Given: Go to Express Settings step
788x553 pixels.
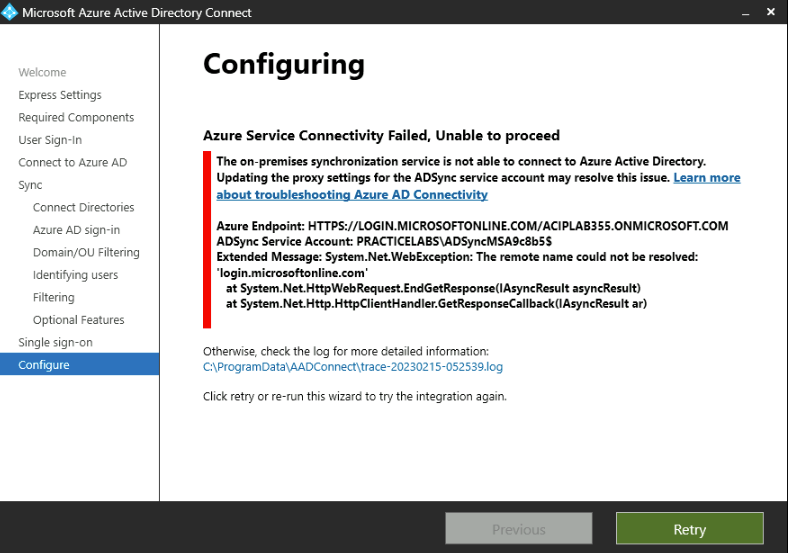Looking at the screenshot, I should 60,95.
